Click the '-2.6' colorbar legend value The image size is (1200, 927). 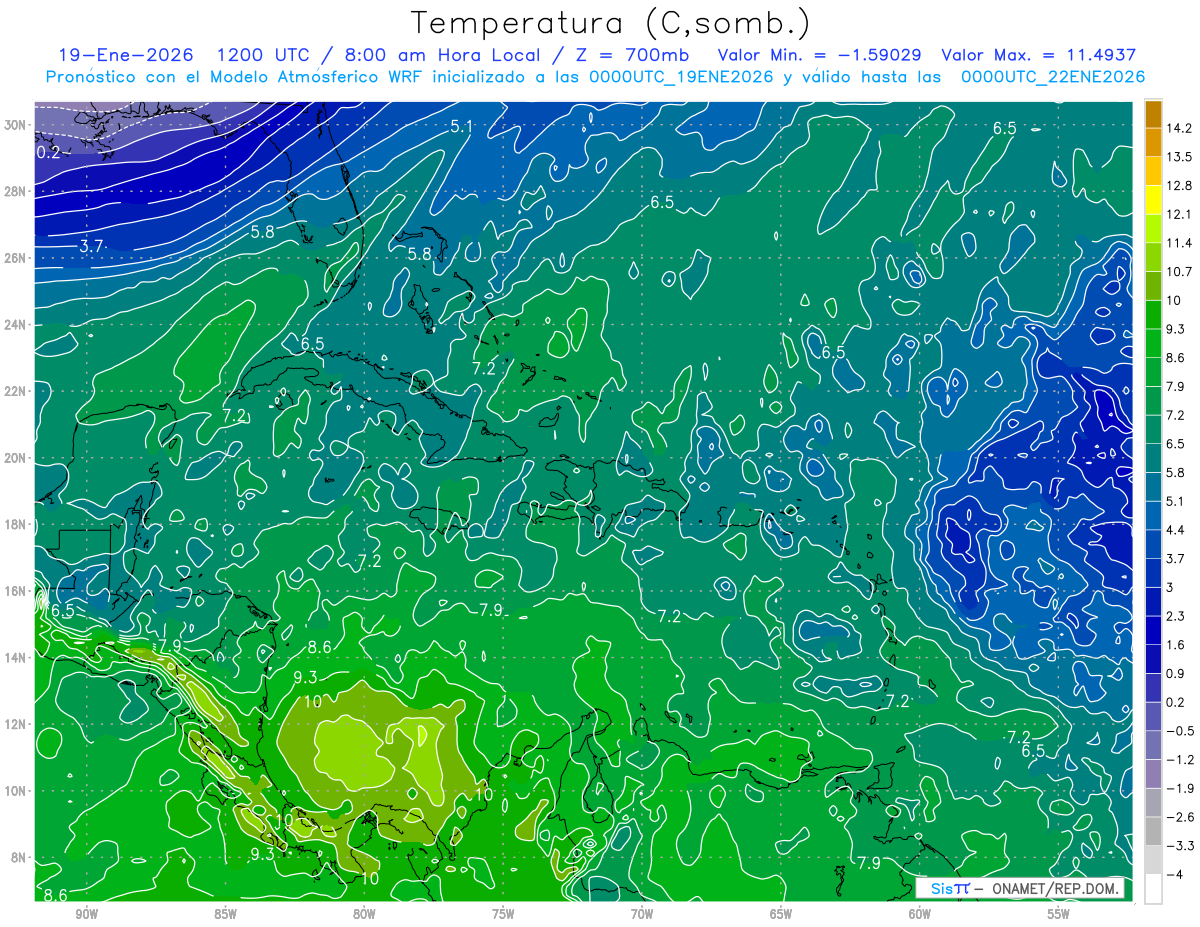(x=1182, y=817)
